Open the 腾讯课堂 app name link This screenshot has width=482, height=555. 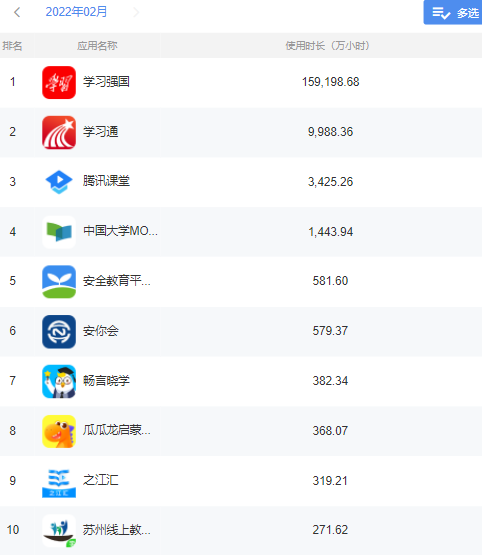pos(106,181)
